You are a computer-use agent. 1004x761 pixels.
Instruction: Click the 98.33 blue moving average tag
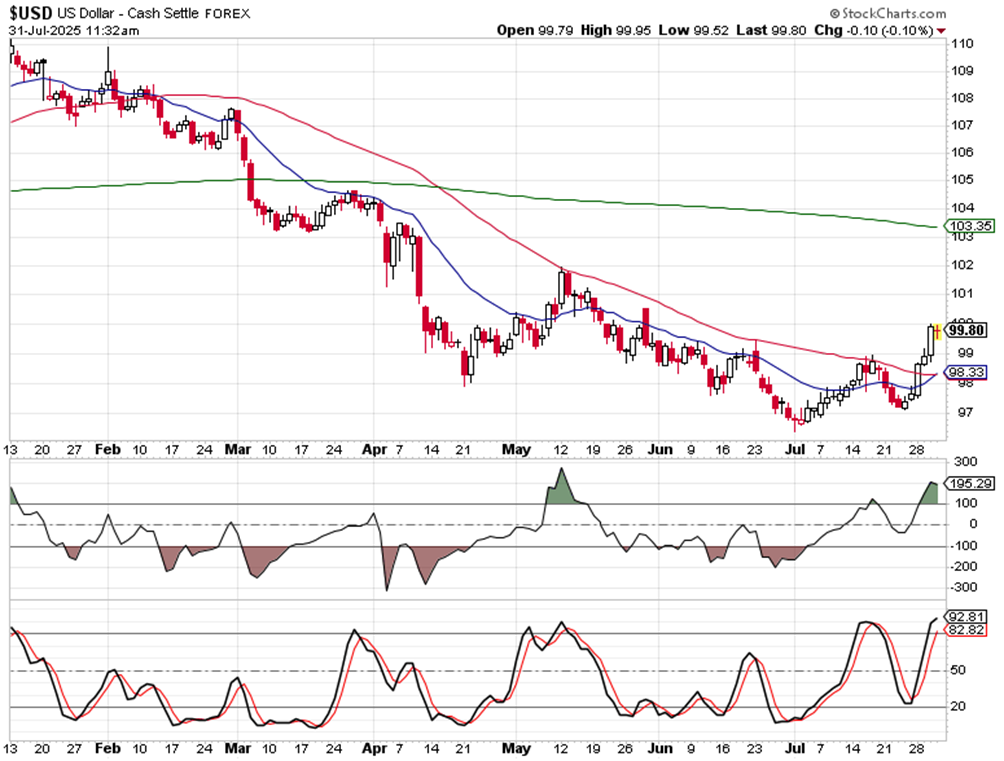970,372
